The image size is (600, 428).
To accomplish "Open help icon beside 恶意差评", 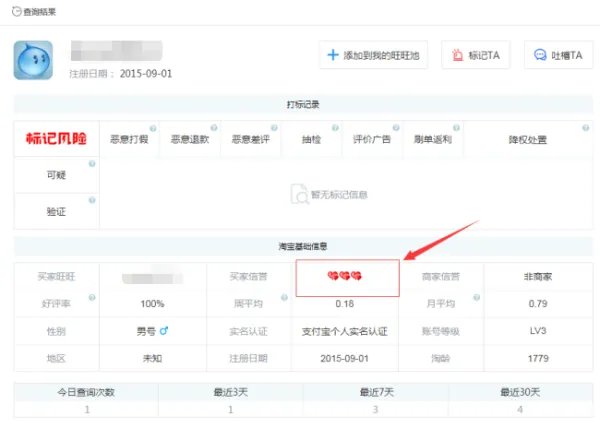I will click(x=274, y=128).
